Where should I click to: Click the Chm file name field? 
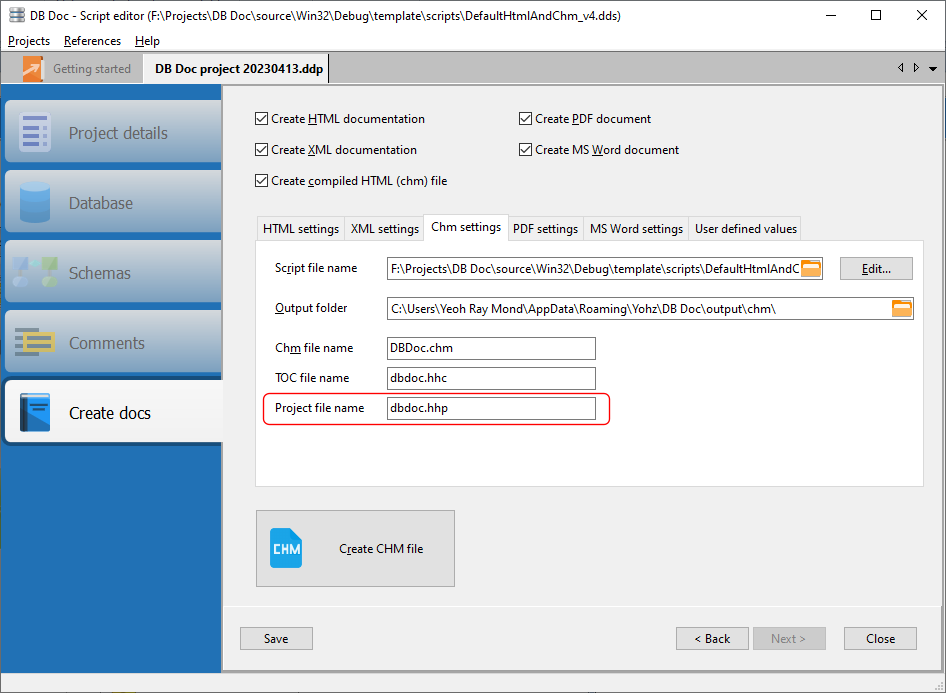(491, 348)
